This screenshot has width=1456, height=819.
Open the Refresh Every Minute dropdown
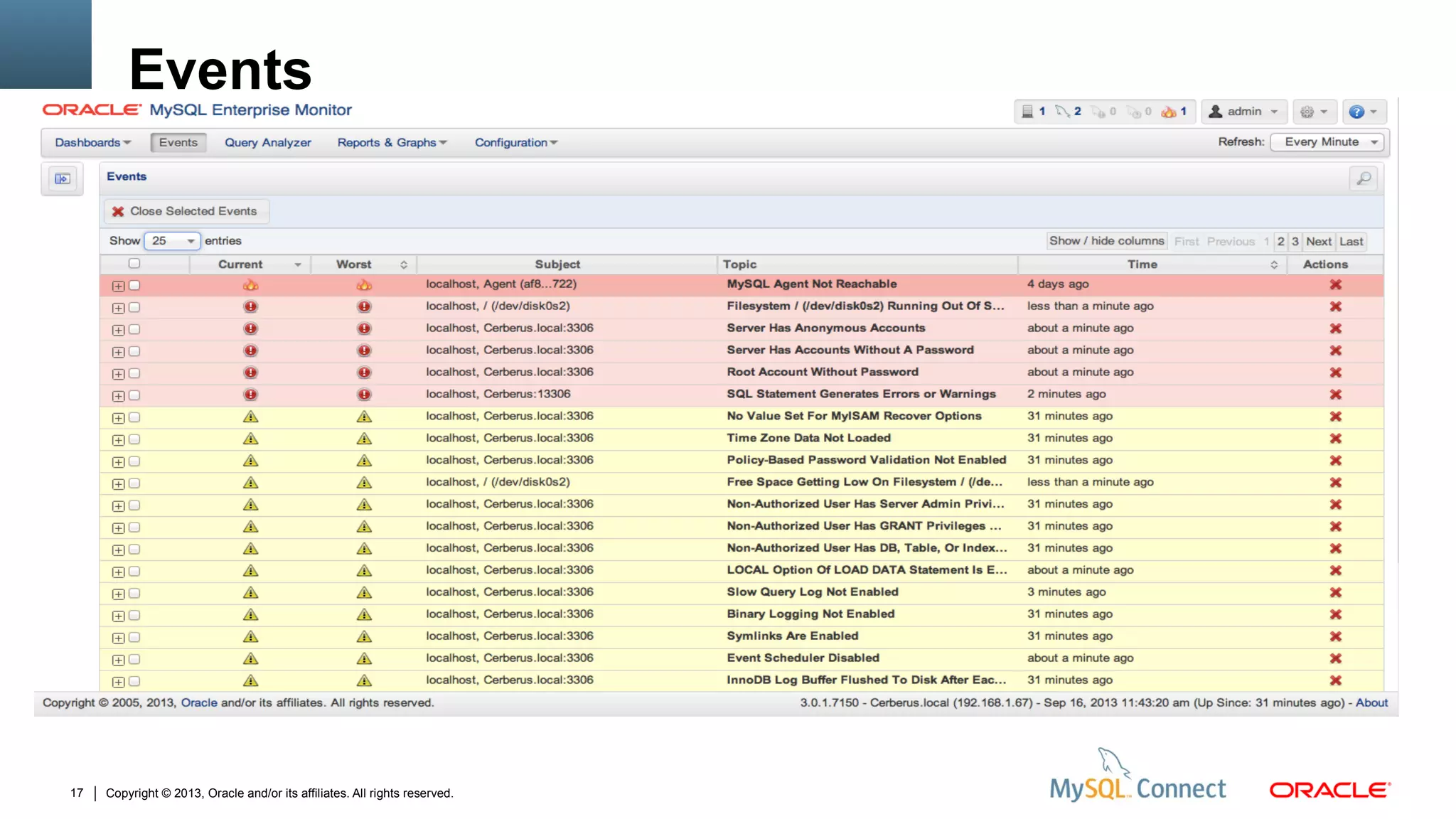pyautogui.click(x=1327, y=142)
